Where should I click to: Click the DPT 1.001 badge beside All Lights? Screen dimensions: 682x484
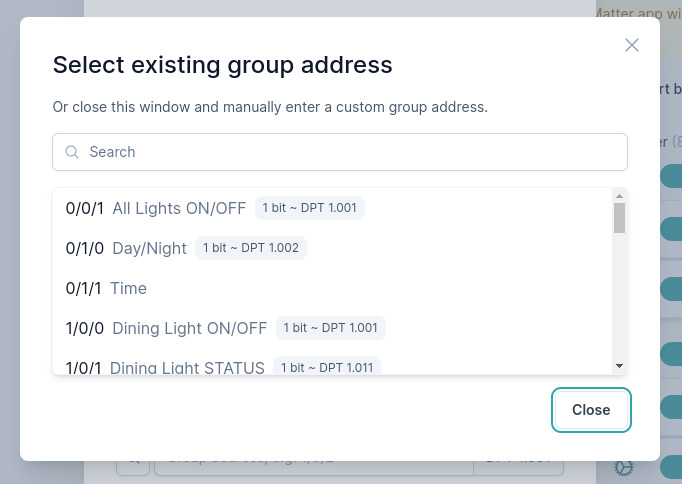tap(310, 208)
